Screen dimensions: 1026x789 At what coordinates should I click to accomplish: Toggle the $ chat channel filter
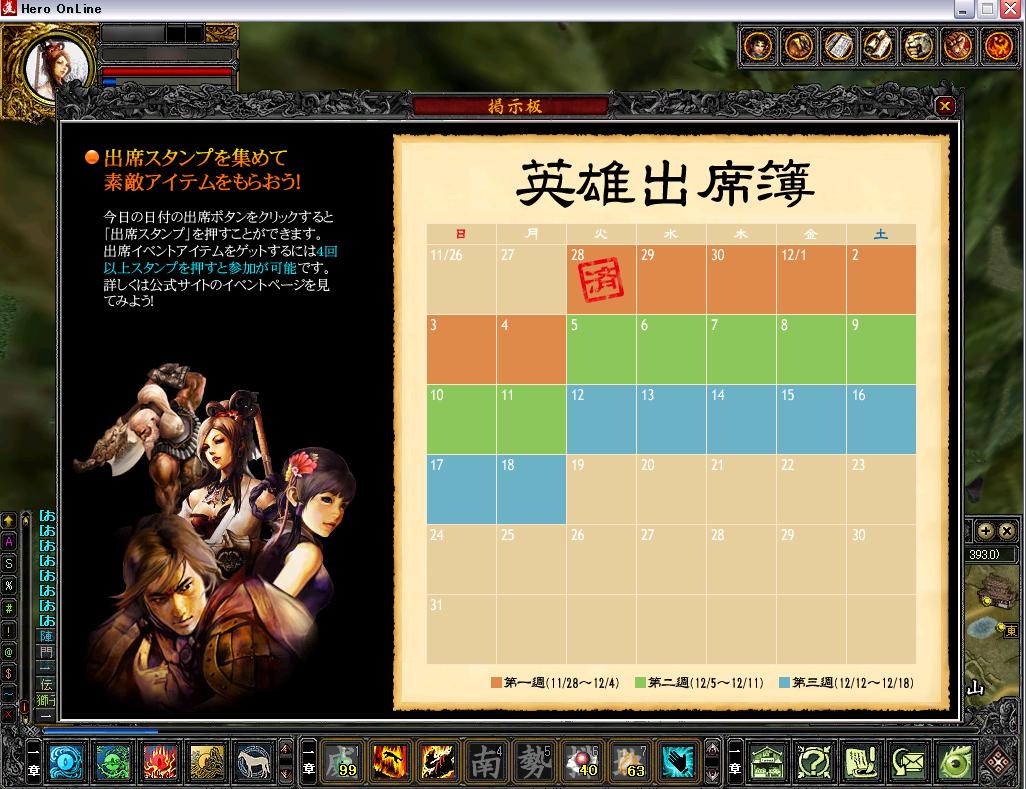pyautogui.click(x=9, y=673)
